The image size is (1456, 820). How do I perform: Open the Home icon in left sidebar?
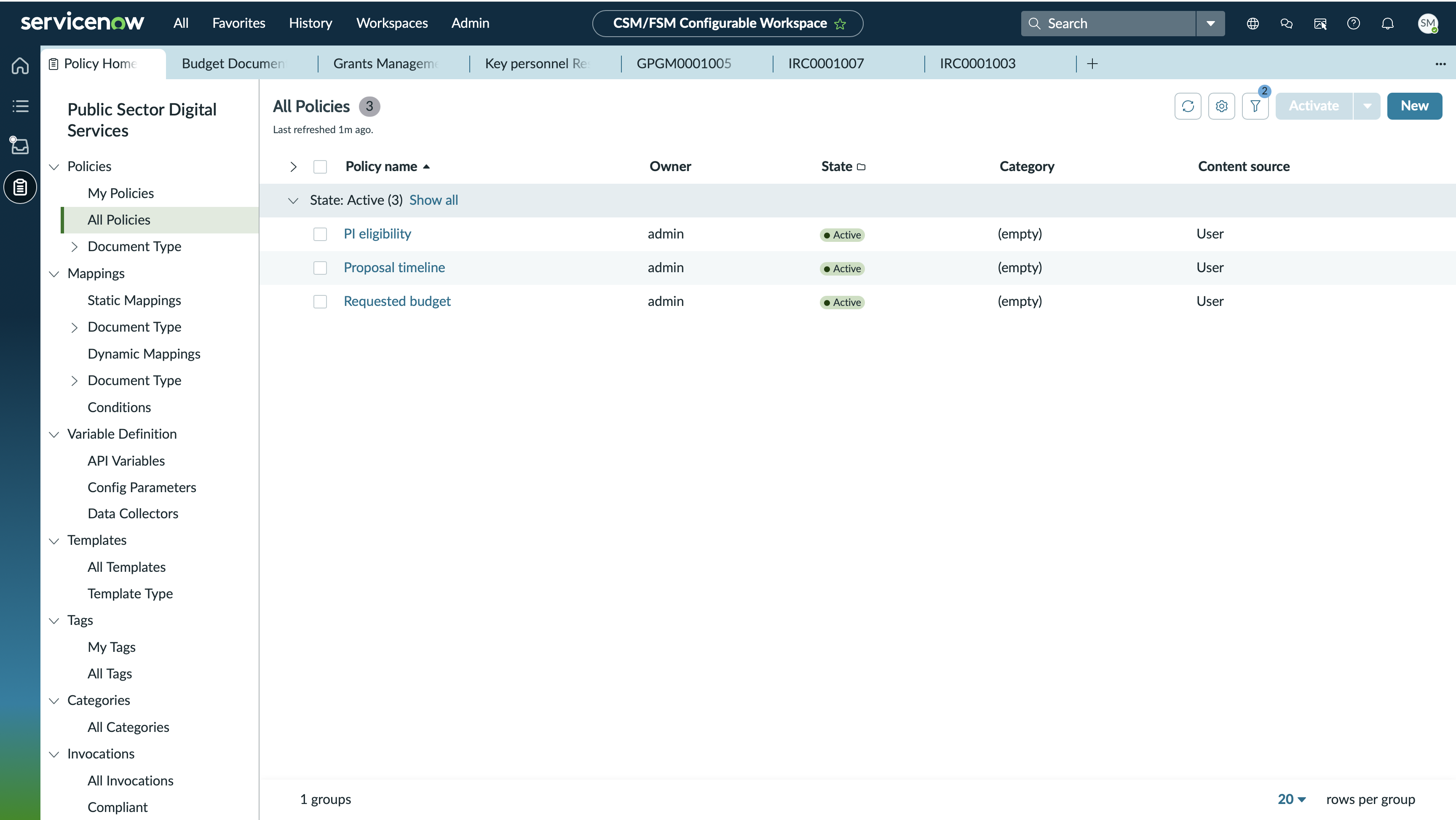pos(20,66)
